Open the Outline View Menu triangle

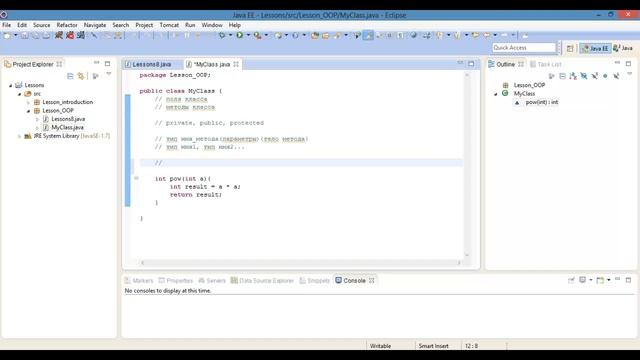[629, 74]
